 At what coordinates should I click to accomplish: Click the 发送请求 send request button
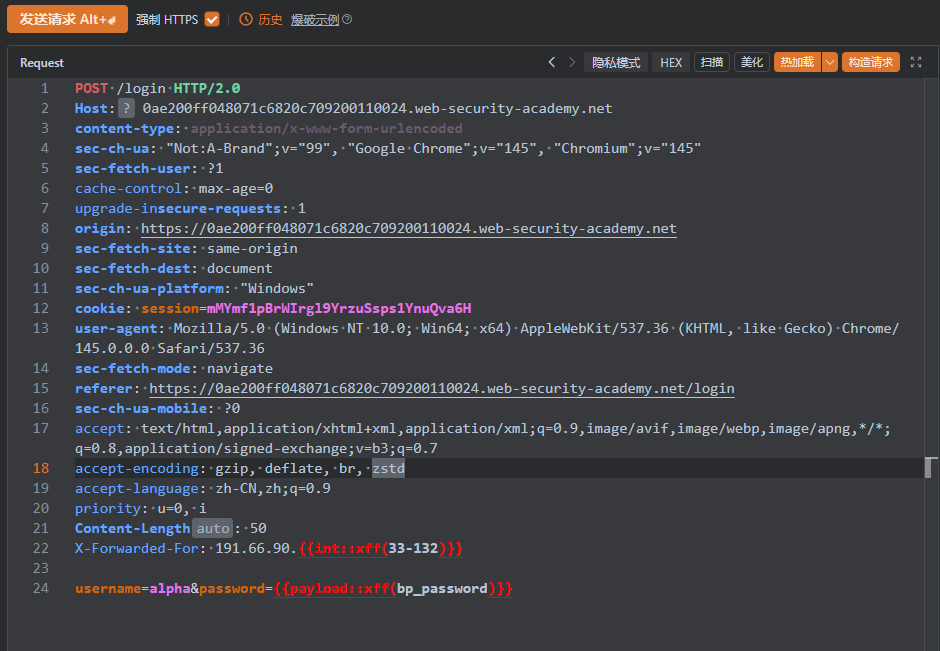click(x=67, y=19)
